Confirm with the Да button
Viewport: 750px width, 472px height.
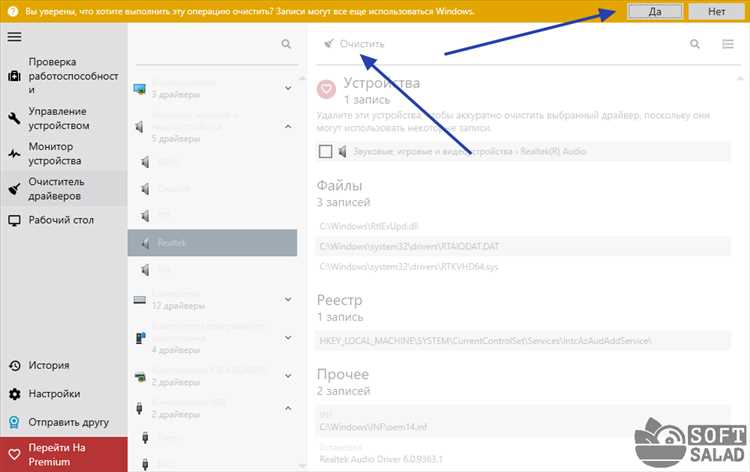point(655,11)
